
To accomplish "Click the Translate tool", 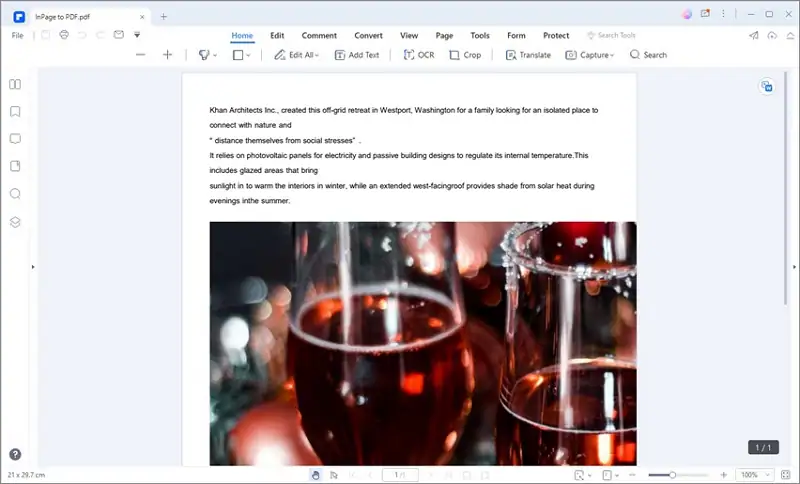I will tap(527, 55).
